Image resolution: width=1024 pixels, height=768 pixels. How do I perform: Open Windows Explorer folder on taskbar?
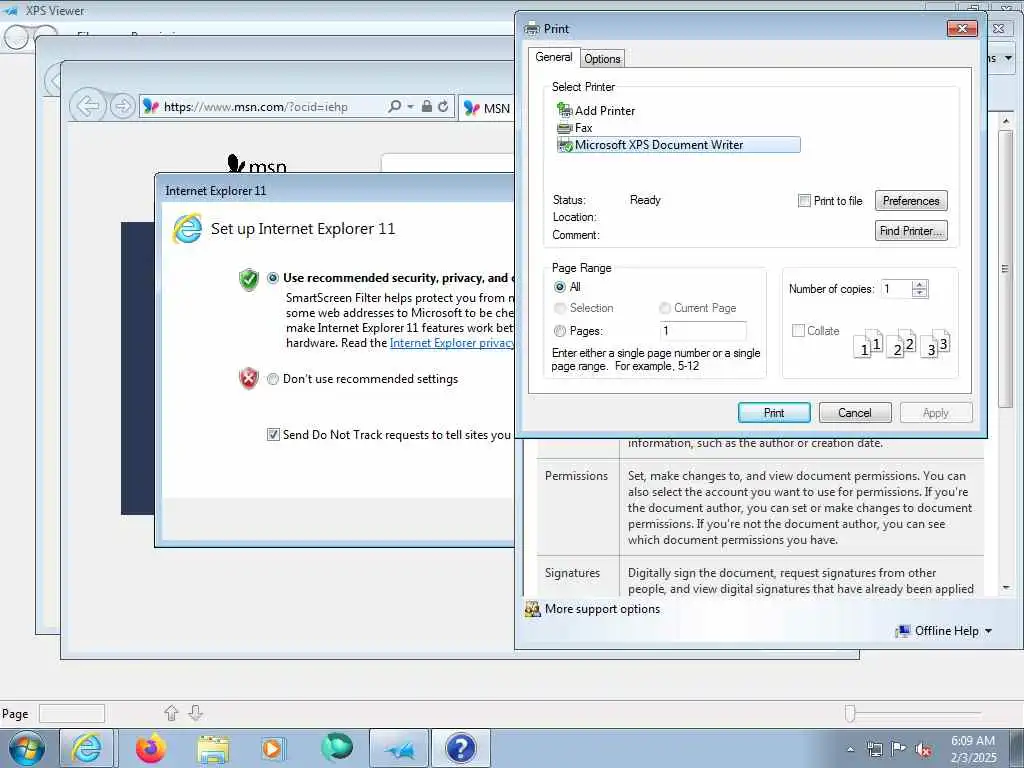[x=213, y=749]
